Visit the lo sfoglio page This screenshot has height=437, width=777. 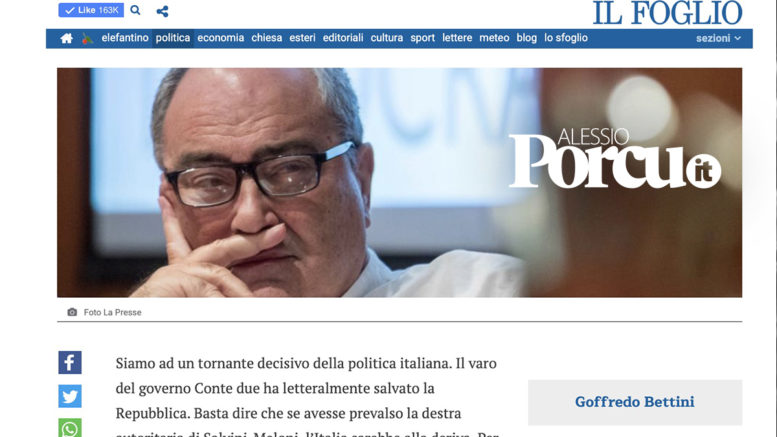click(566, 38)
